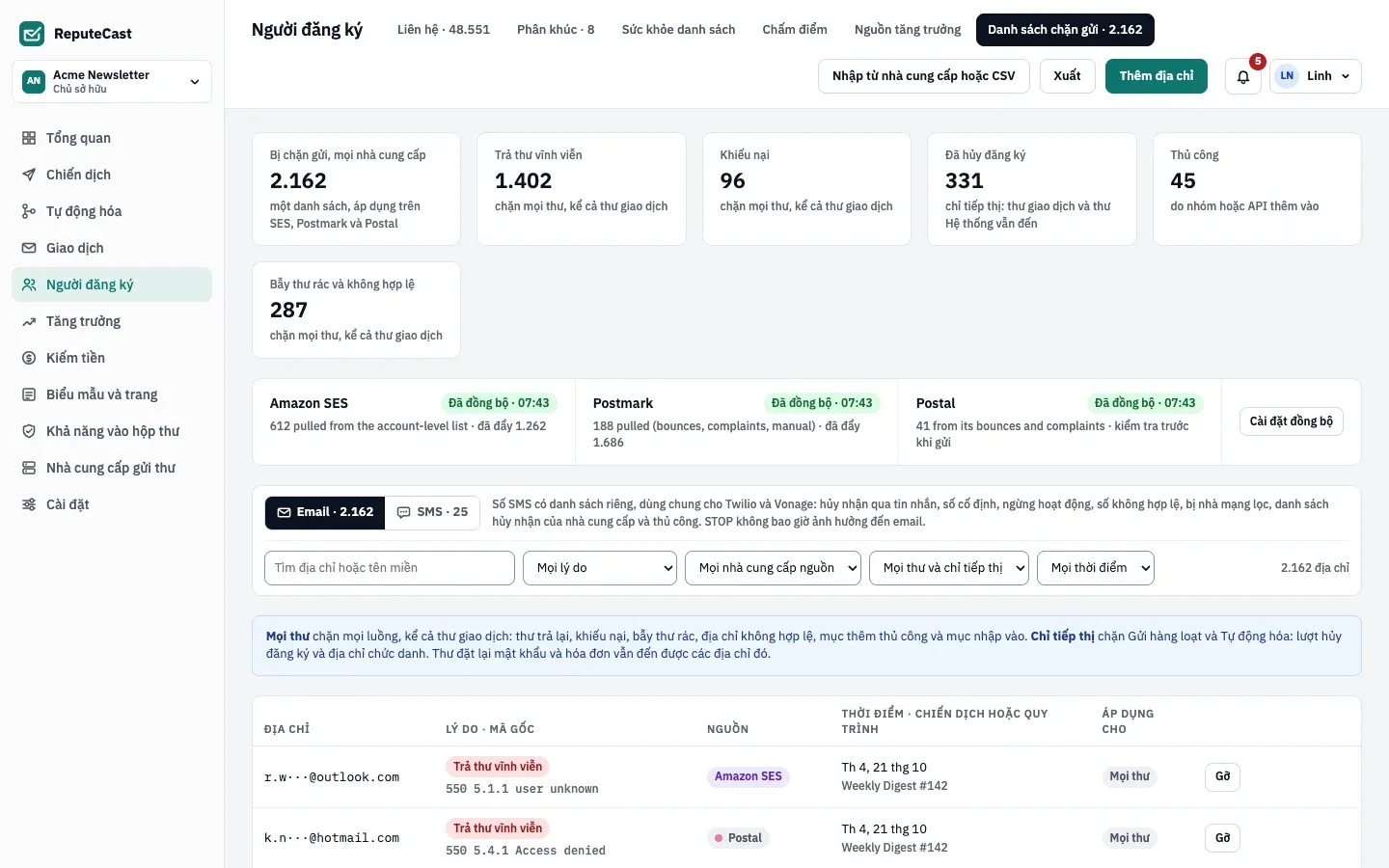Viewport: 1389px width, 868px height.
Task: Open the Tổng quan dashboard icon
Action: coord(29,138)
